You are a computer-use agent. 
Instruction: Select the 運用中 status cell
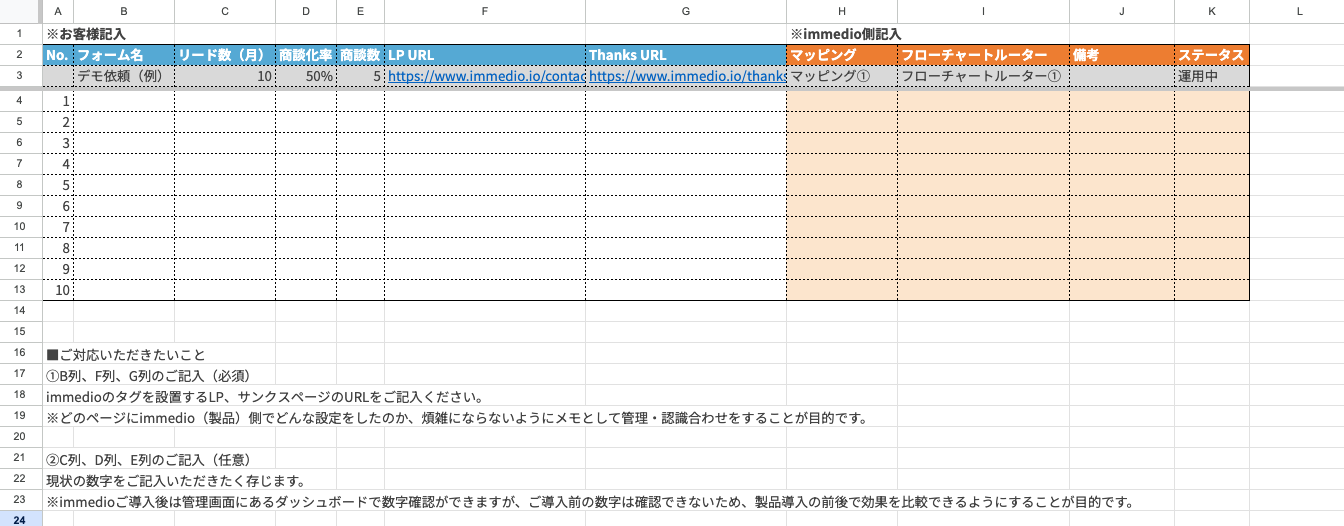point(1211,76)
